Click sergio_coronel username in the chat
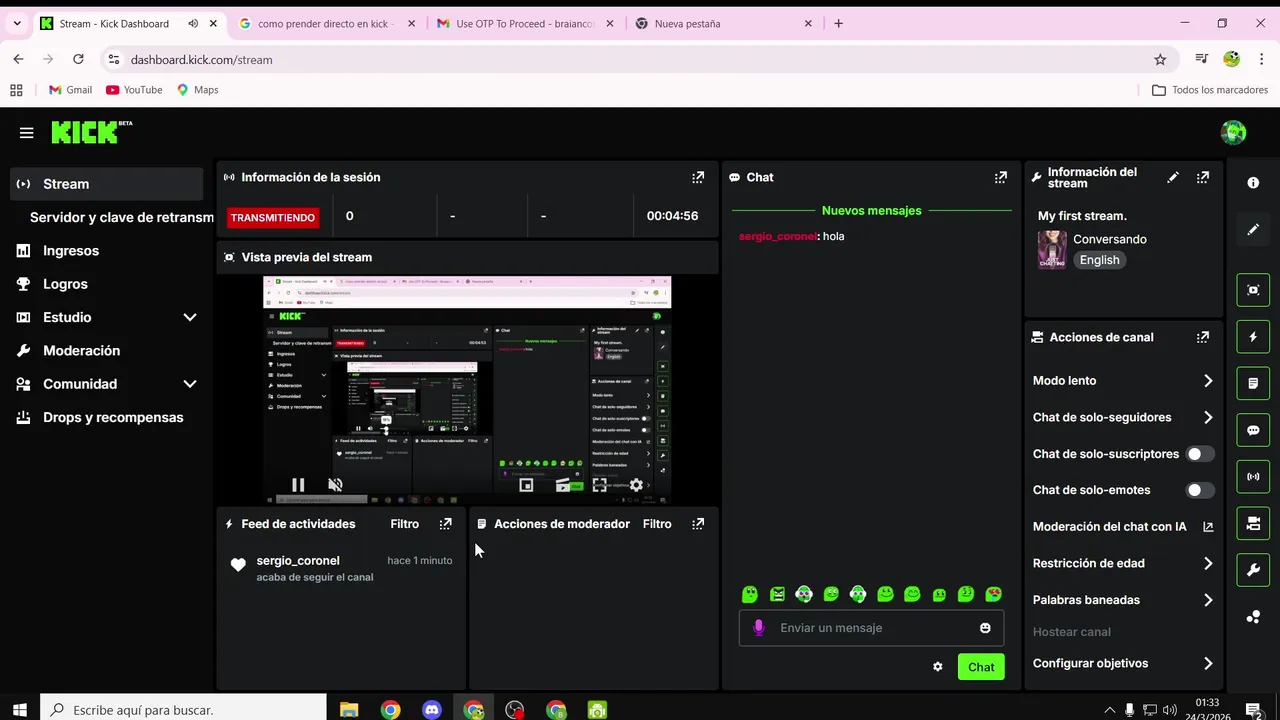Image resolution: width=1280 pixels, height=720 pixels. (x=778, y=236)
